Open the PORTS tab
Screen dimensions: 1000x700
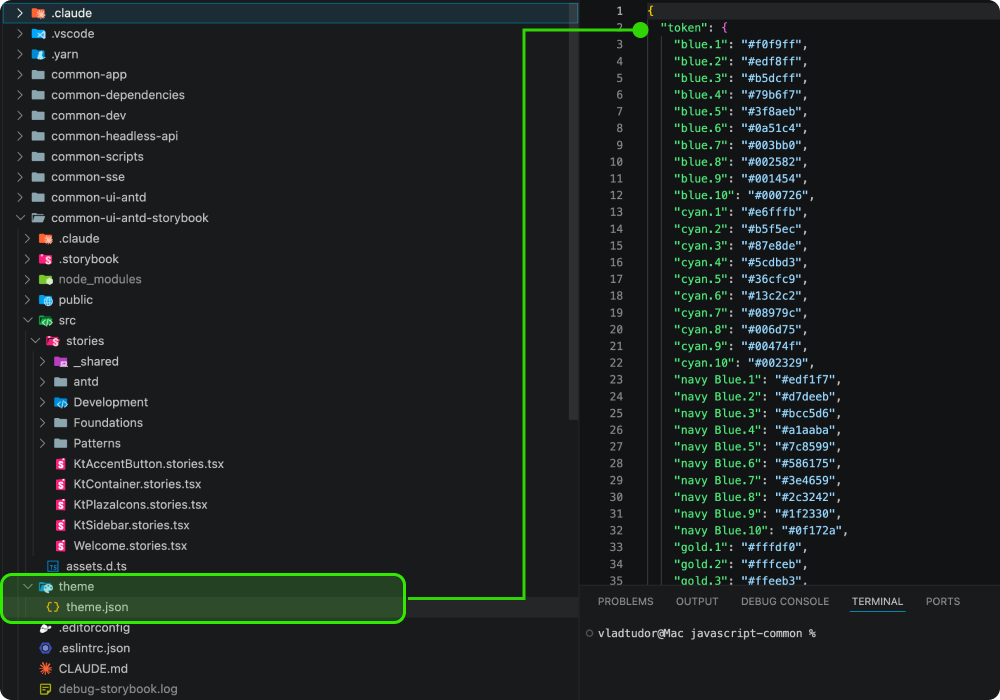click(x=943, y=602)
